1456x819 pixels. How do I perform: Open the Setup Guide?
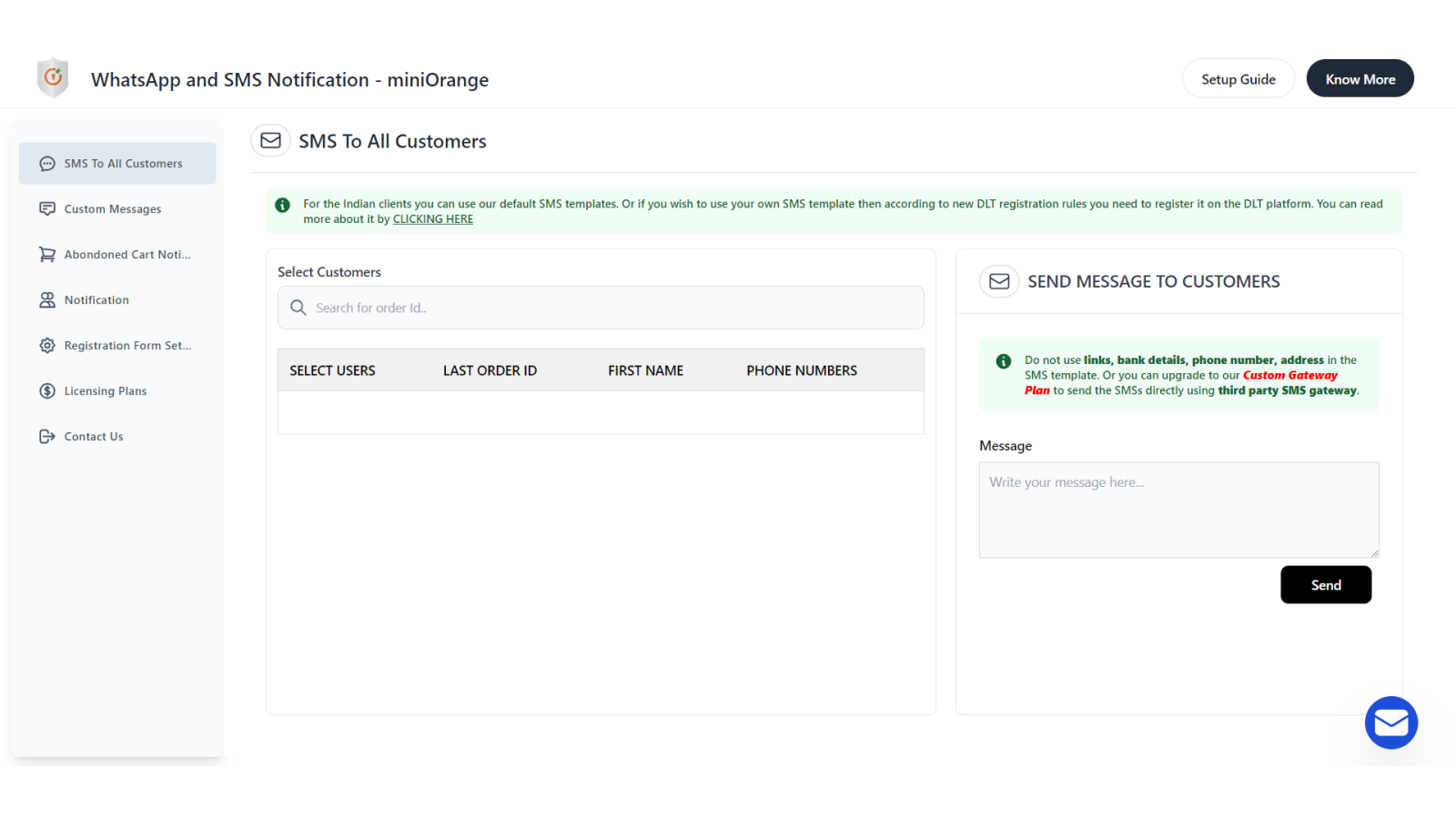1238,78
